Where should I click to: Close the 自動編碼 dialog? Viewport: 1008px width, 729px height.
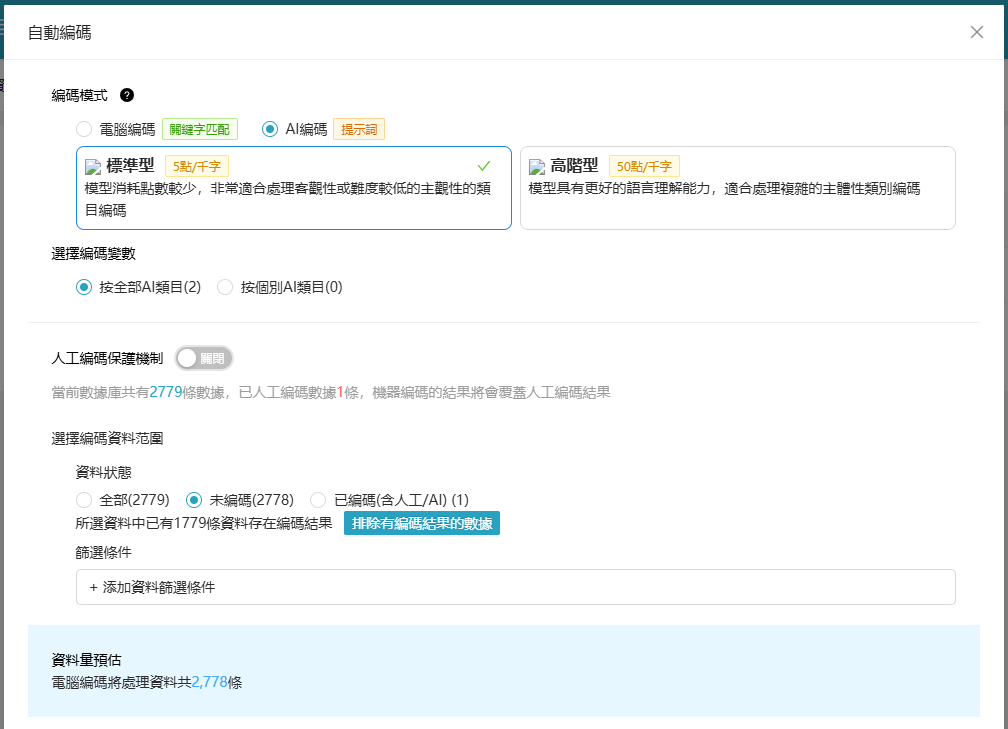click(977, 32)
